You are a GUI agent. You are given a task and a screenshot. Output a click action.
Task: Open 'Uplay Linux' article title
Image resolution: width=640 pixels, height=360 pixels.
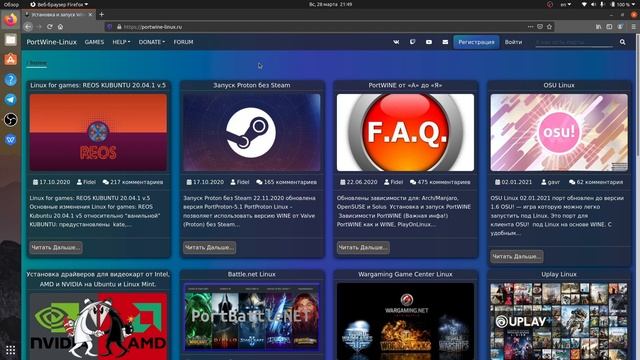pyautogui.click(x=559, y=274)
